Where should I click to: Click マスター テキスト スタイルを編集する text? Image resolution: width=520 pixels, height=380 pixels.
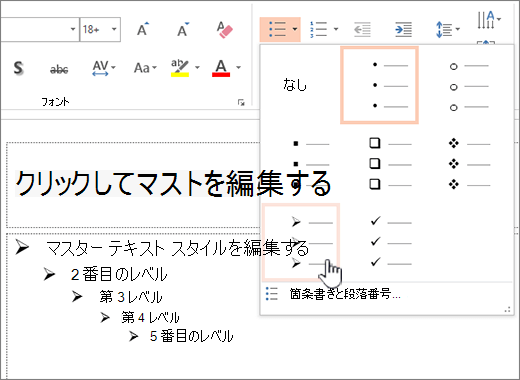click(177, 248)
